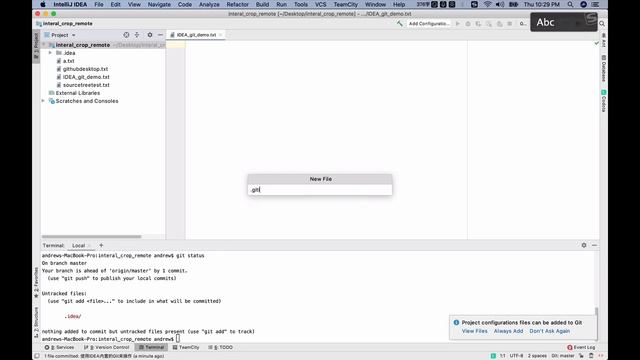Viewport: 640px width, 360px height.
Task: Close the IDEA_git_demo.txt editor tab
Action: [220, 35]
